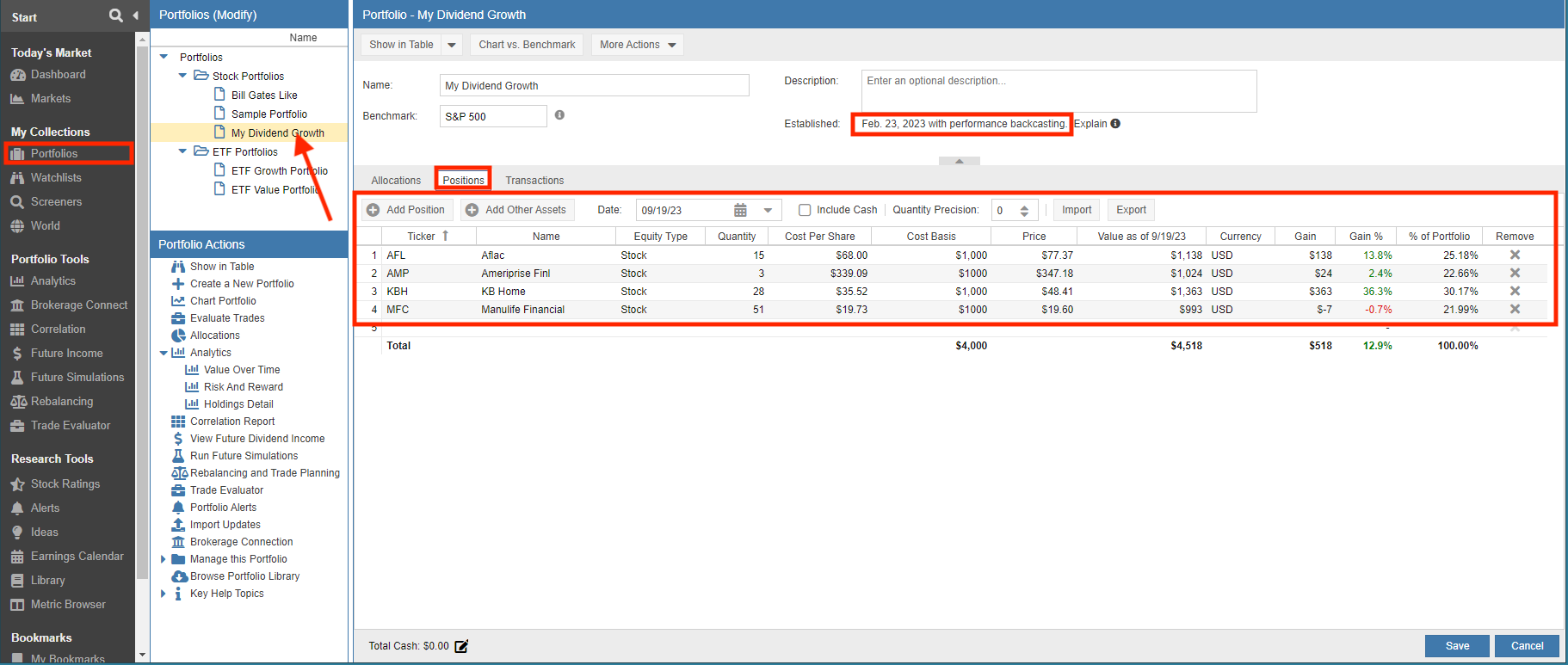Open Future Simulations tool
1568x665 pixels.
point(77,378)
